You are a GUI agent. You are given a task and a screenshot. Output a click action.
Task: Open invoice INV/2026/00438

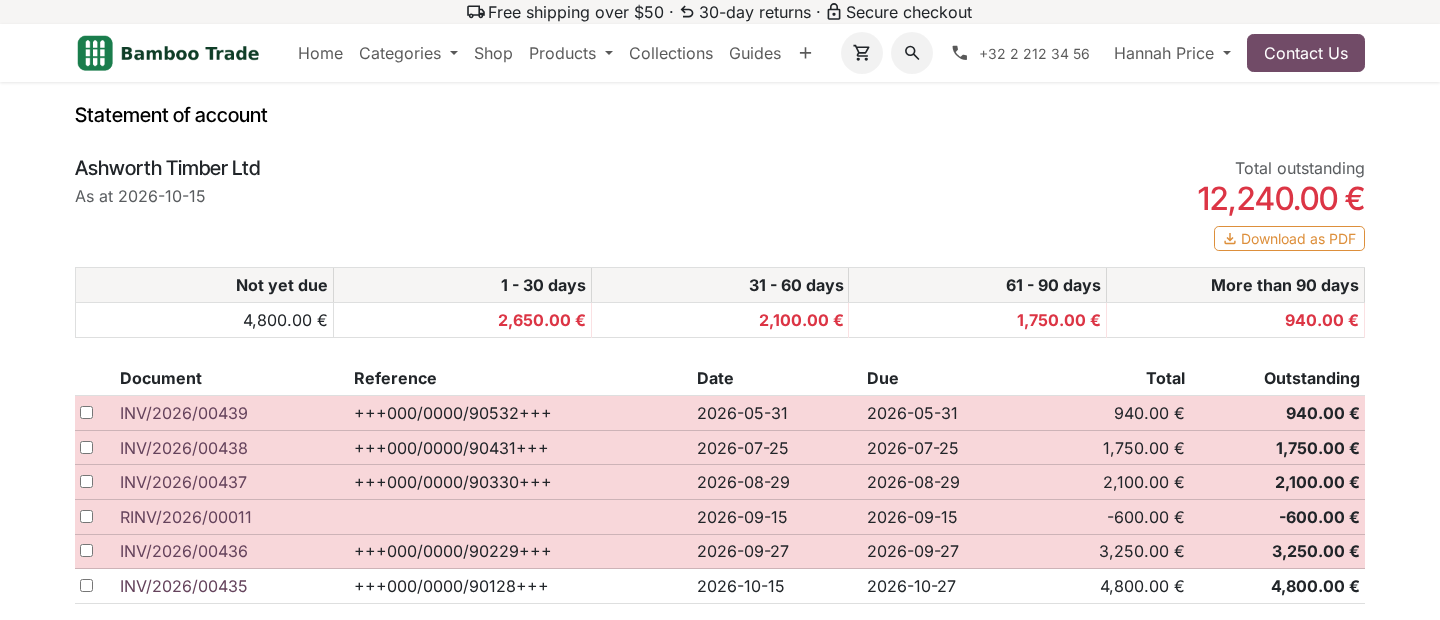click(x=184, y=448)
